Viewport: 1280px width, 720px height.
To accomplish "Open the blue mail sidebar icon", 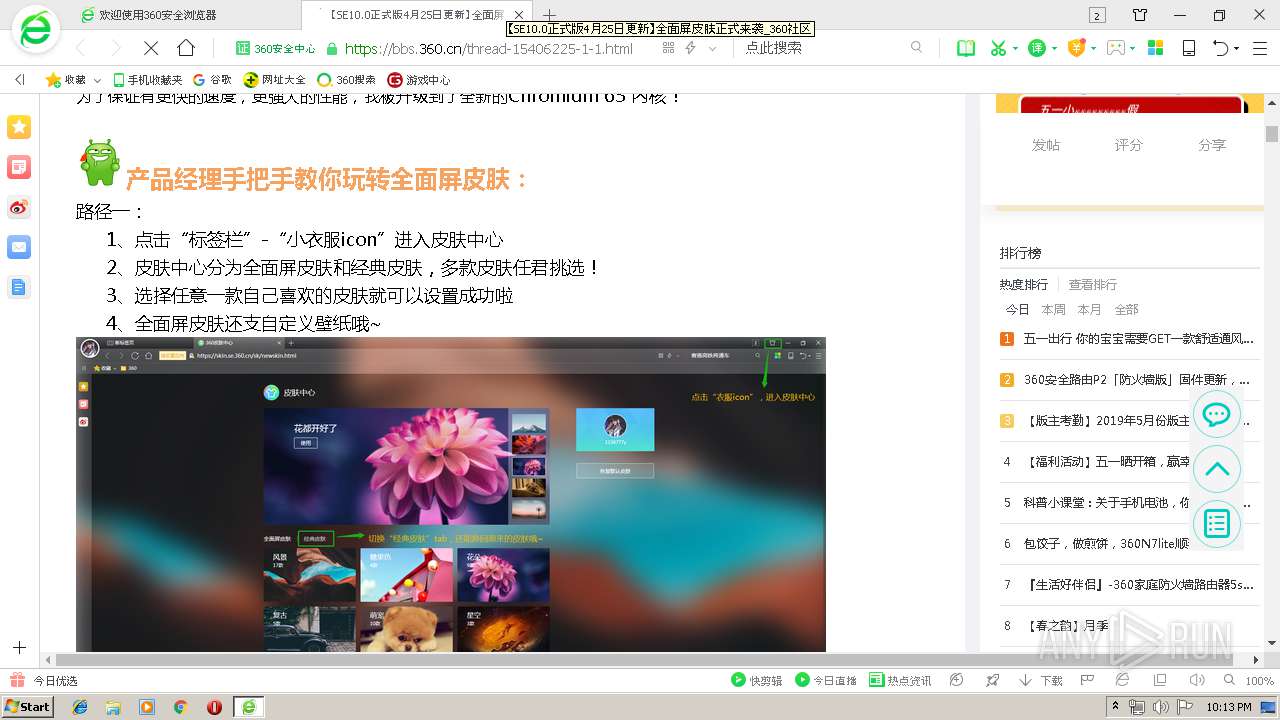I will 19,247.
